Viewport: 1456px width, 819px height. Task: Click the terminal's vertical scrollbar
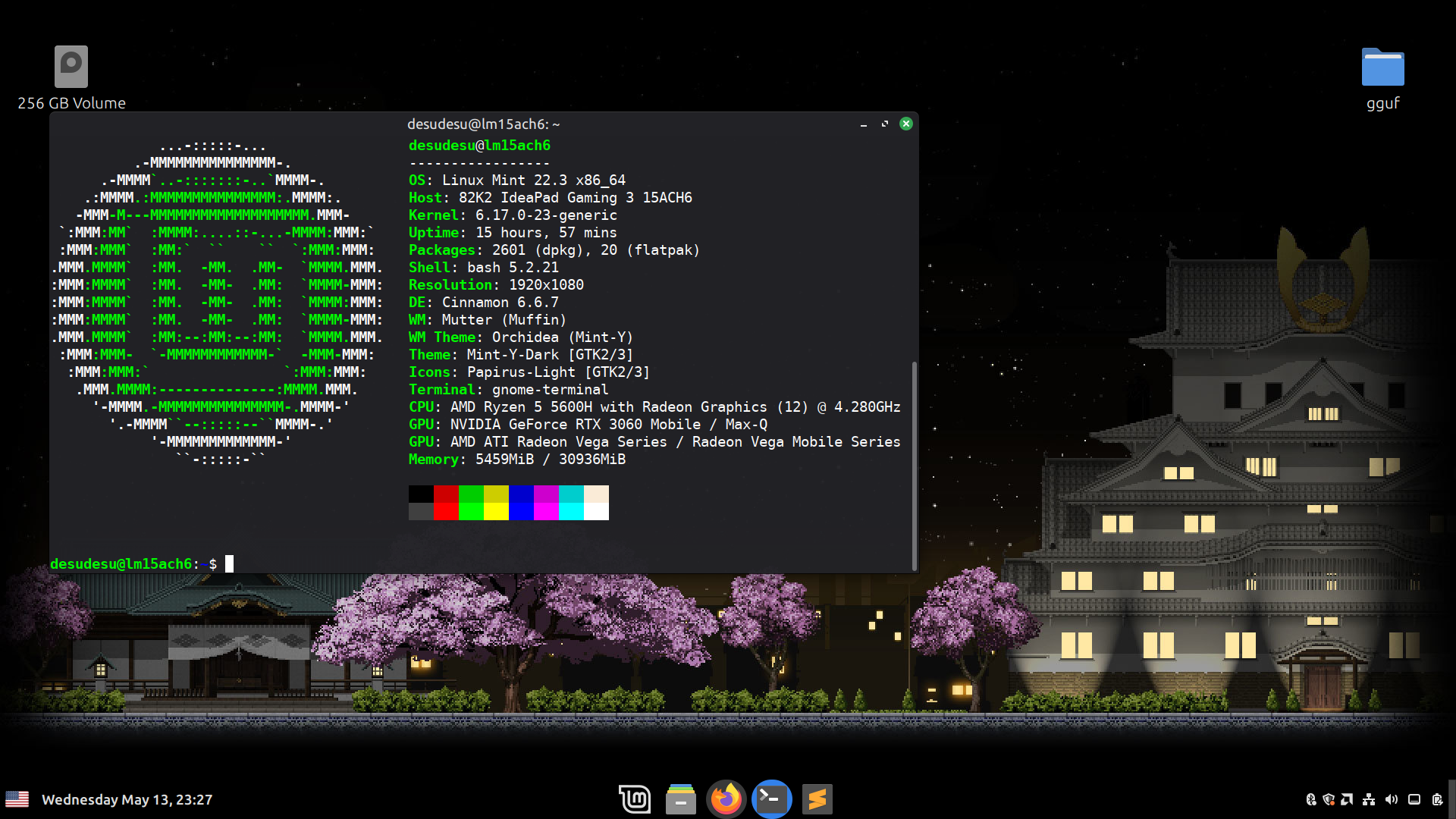click(x=915, y=466)
